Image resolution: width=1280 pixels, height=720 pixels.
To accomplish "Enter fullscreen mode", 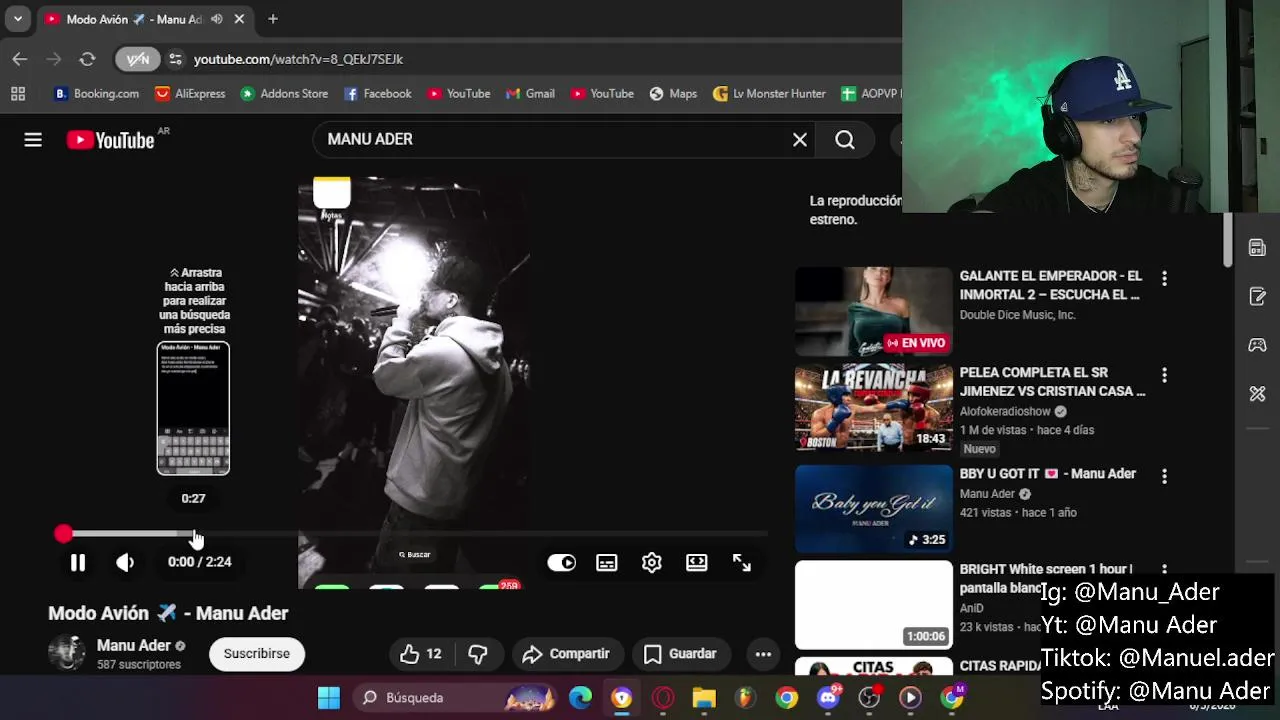I will tap(742, 563).
